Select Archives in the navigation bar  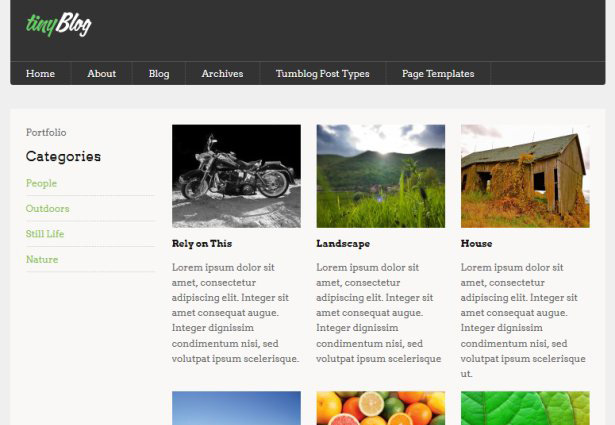(222, 74)
